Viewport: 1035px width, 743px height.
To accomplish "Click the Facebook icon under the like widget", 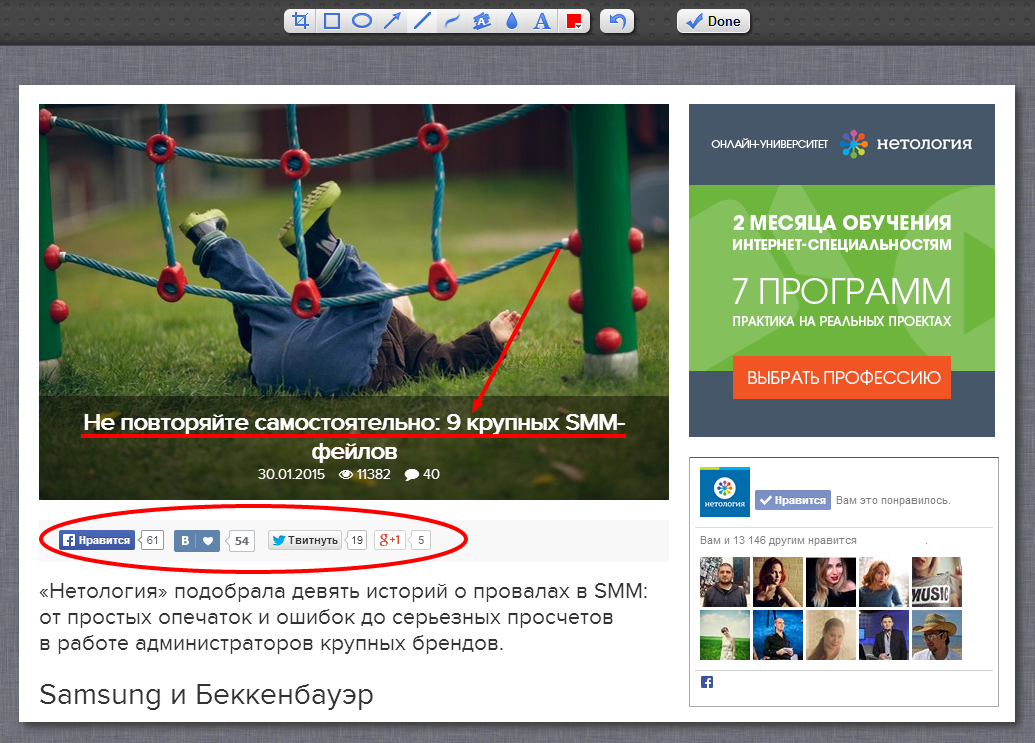I will [707, 681].
